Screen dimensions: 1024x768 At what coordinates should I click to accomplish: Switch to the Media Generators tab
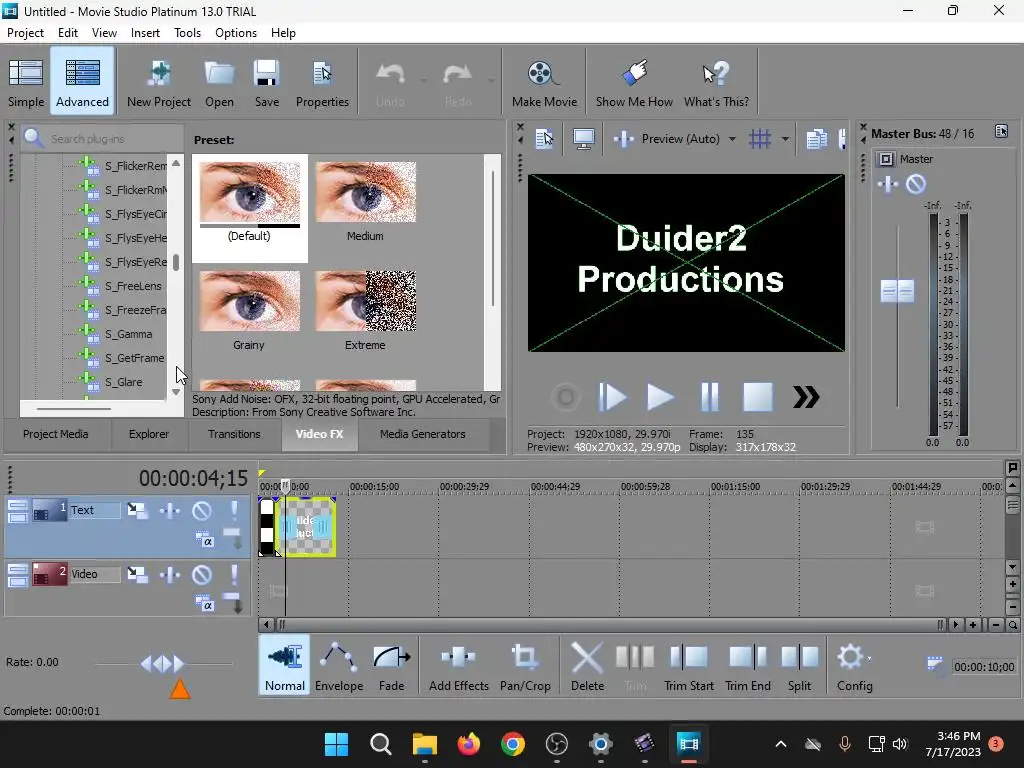tap(423, 434)
